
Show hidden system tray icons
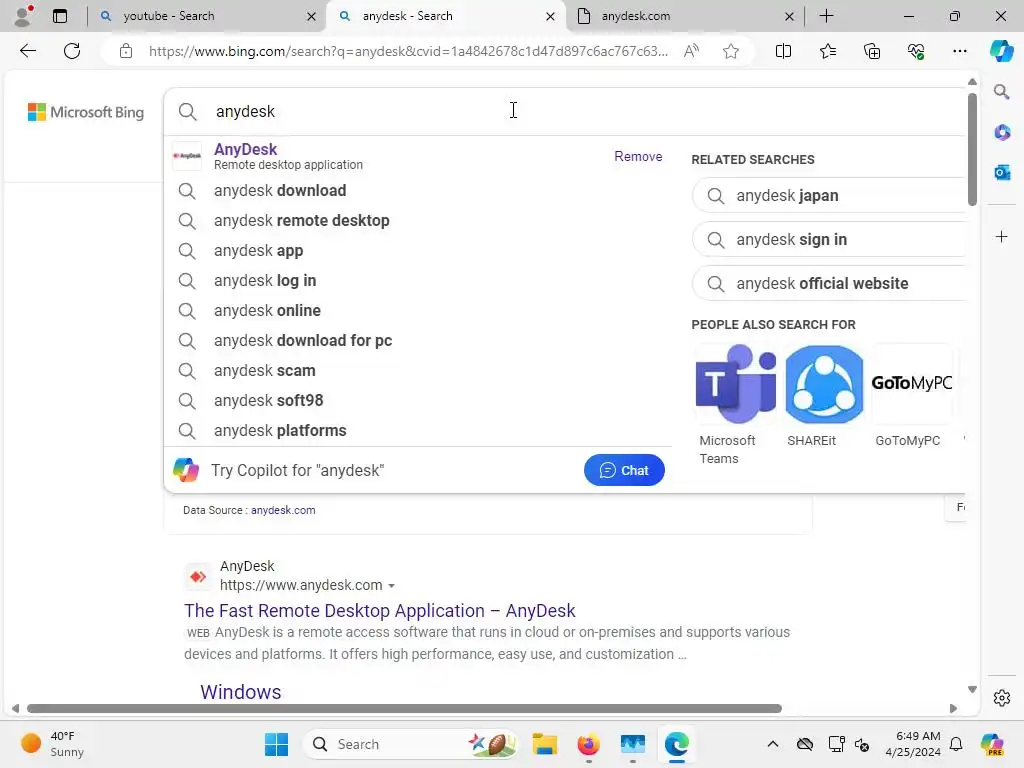[x=773, y=744]
